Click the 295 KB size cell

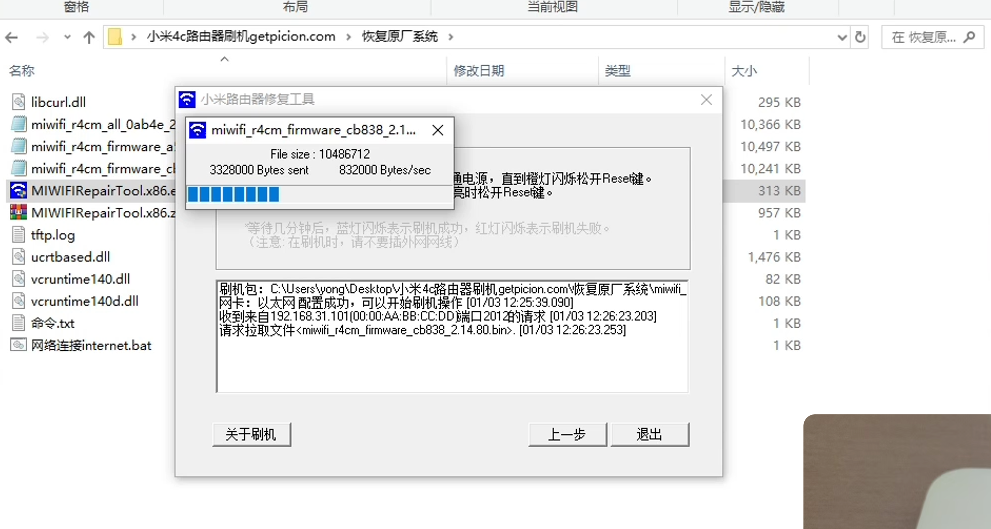(x=779, y=102)
